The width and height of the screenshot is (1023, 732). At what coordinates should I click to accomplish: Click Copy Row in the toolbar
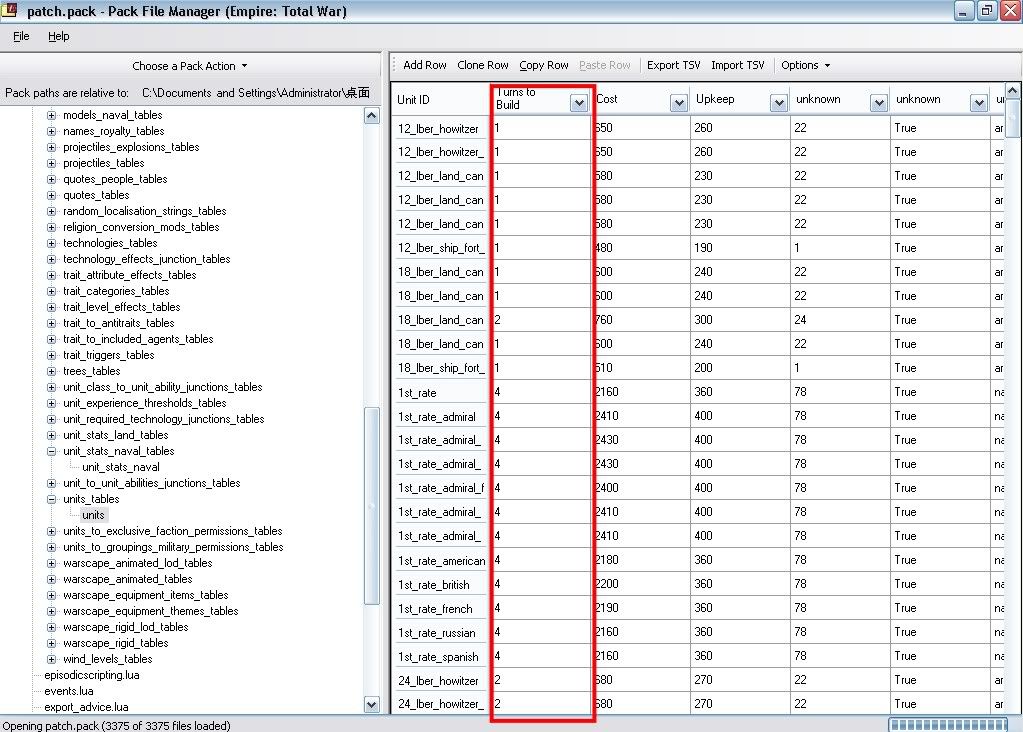pyautogui.click(x=545, y=65)
